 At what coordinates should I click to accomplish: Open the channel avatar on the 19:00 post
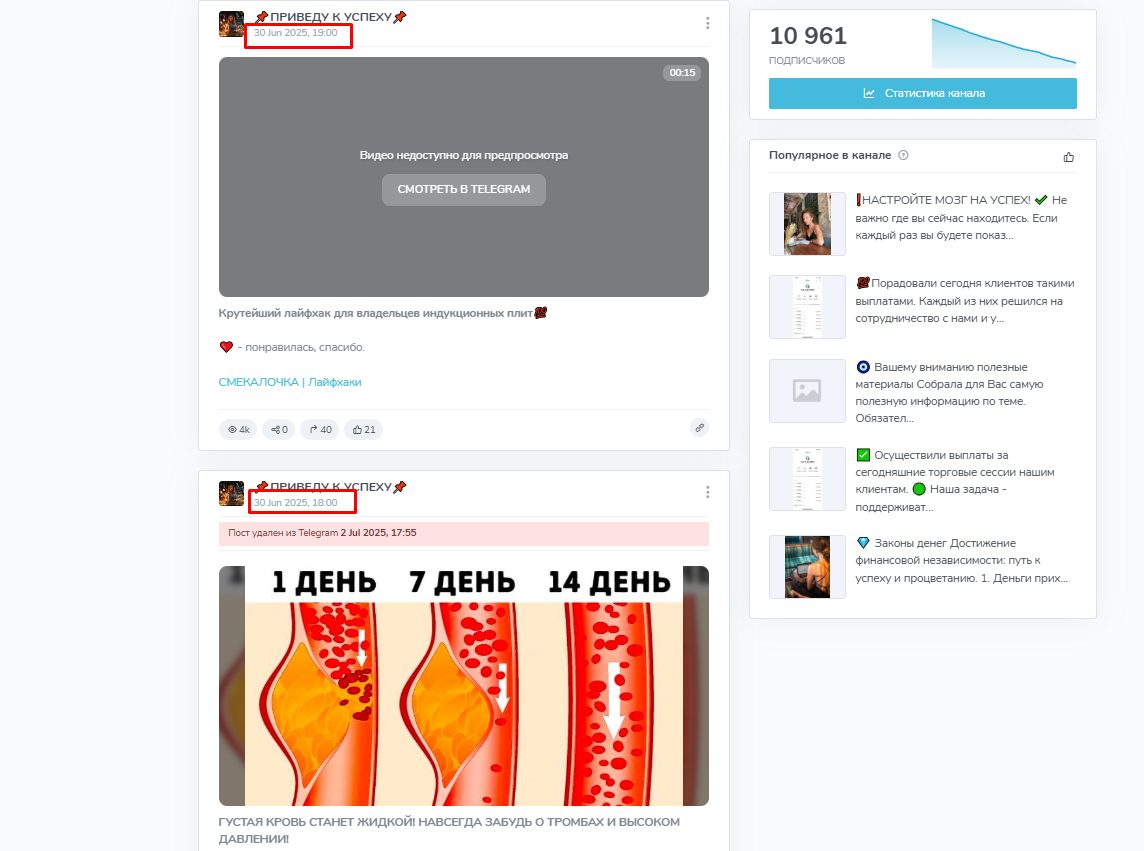coord(231,23)
